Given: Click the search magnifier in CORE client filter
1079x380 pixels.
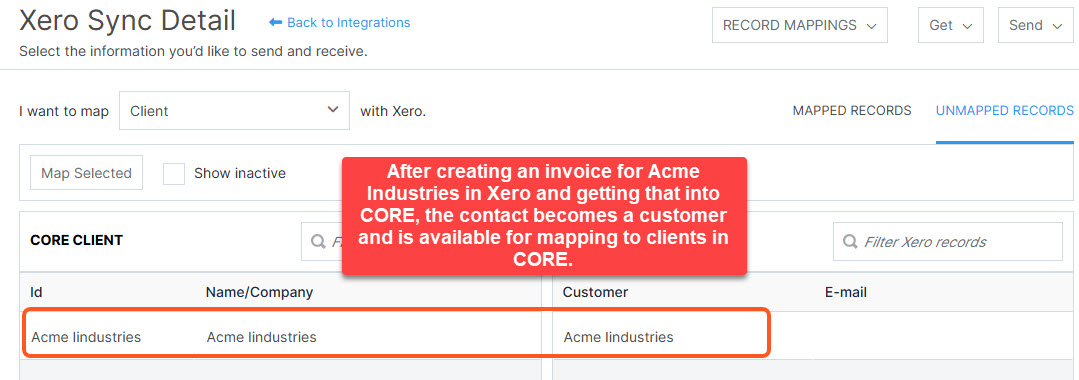Looking at the screenshot, I should pos(318,242).
